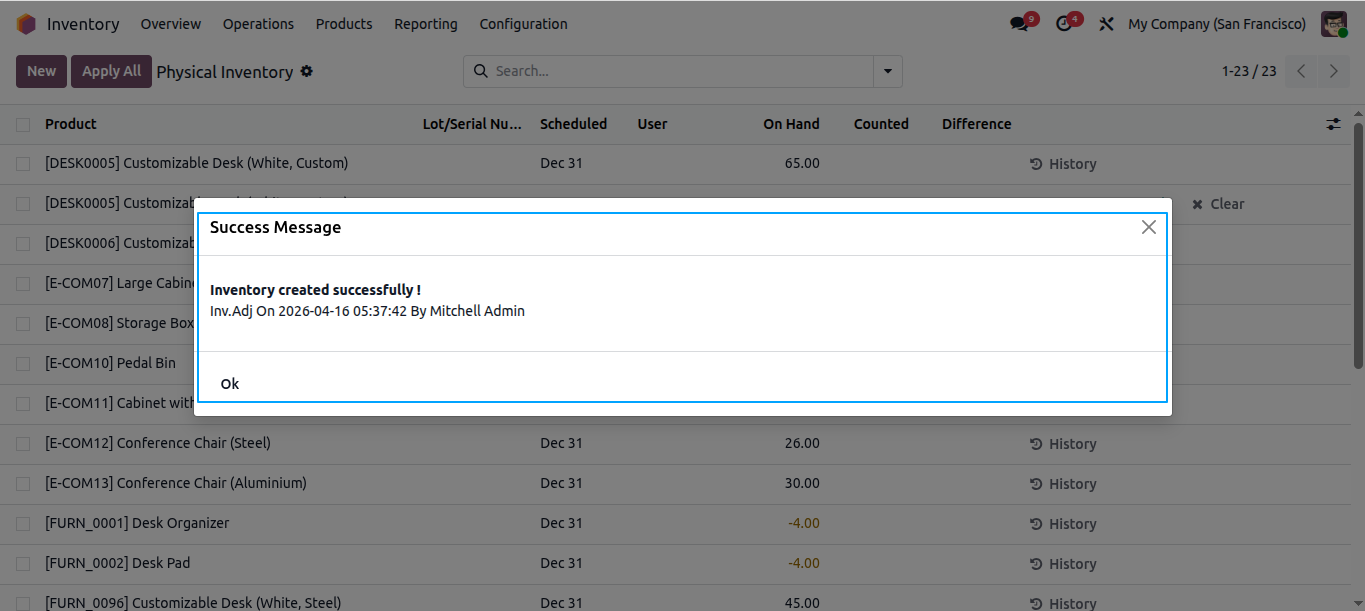Click on-hand value 26.00
Screen dimensions: 1365x611
[802, 443]
